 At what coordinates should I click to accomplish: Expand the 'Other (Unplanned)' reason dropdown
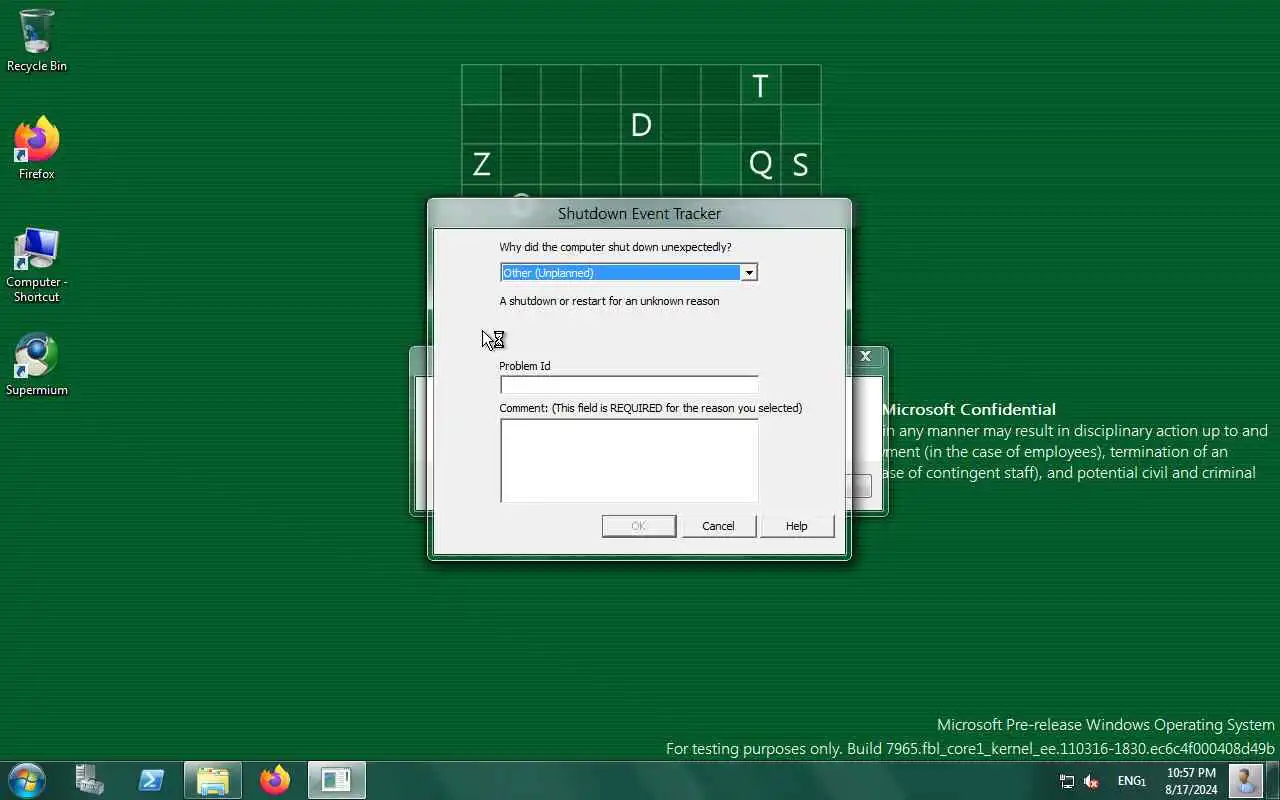click(748, 273)
